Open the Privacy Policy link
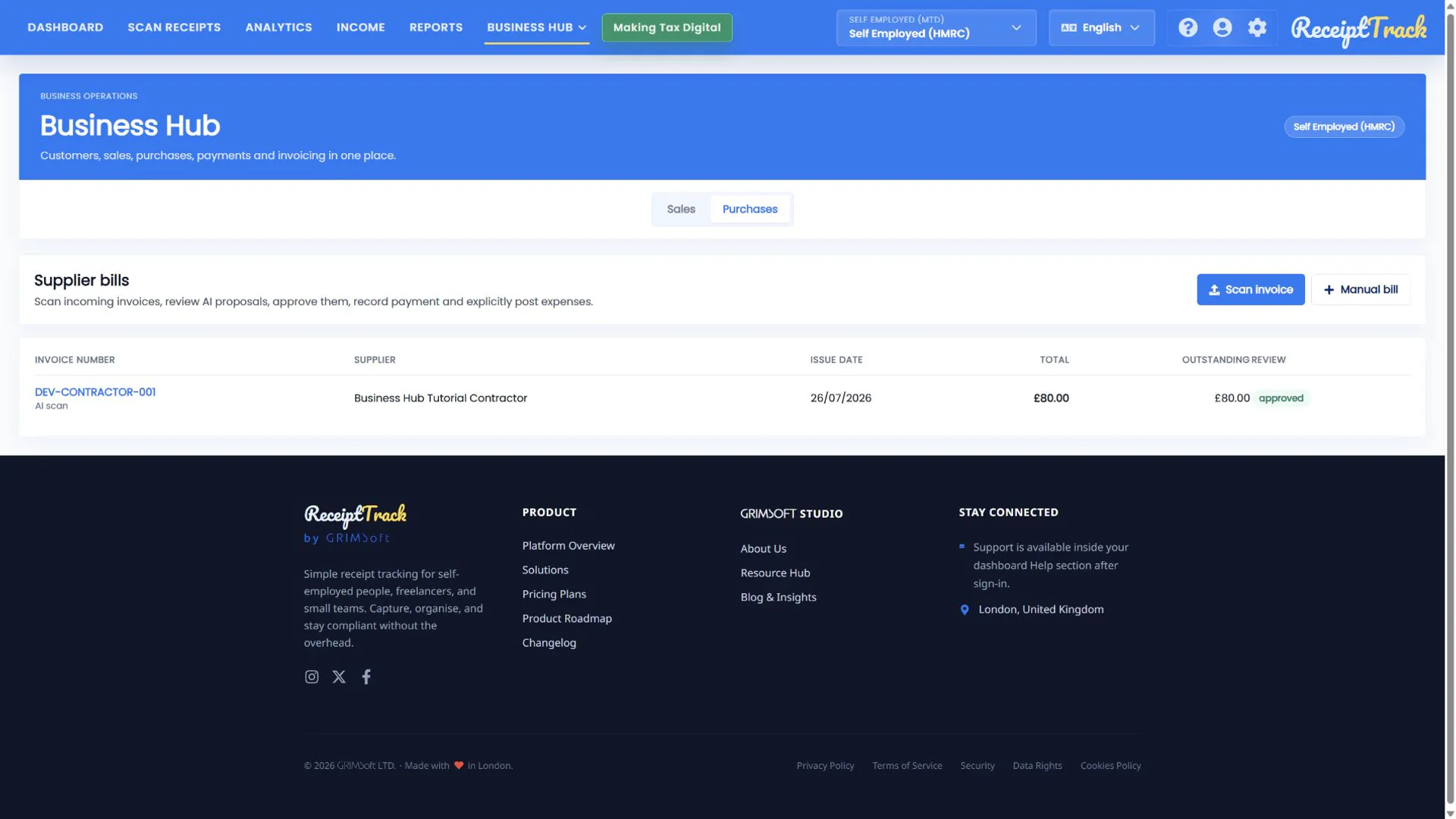The width and height of the screenshot is (1456, 819). pos(825,766)
